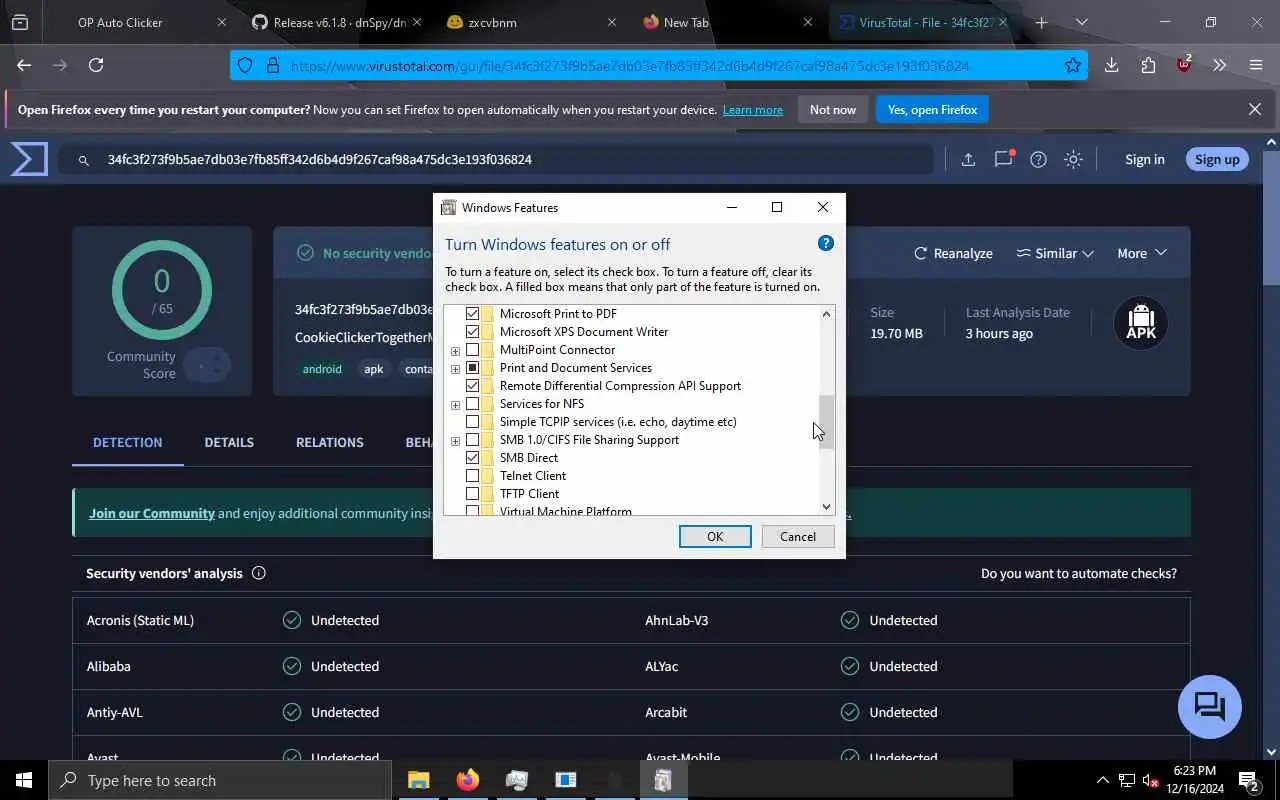The height and width of the screenshot is (800, 1280).
Task: Click the security vendors' analysis info icon
Action: coord(259,573)
